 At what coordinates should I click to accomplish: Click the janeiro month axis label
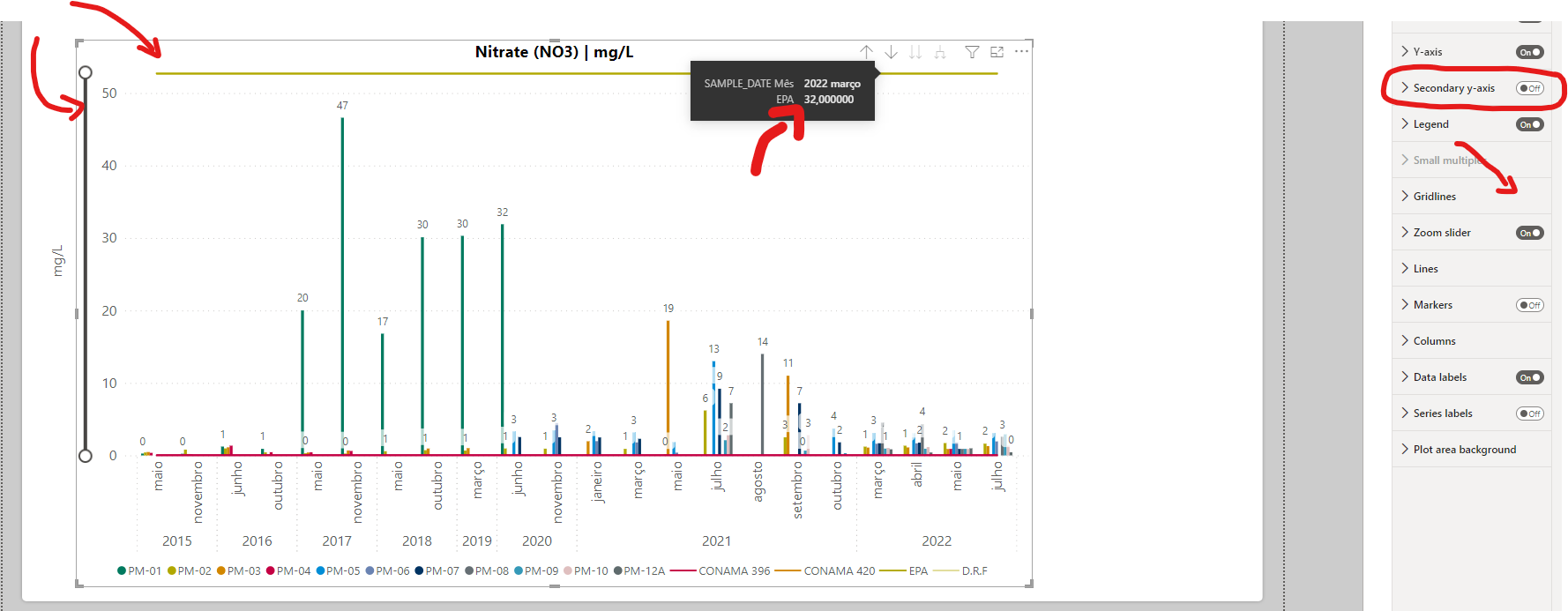coord(598,482)
